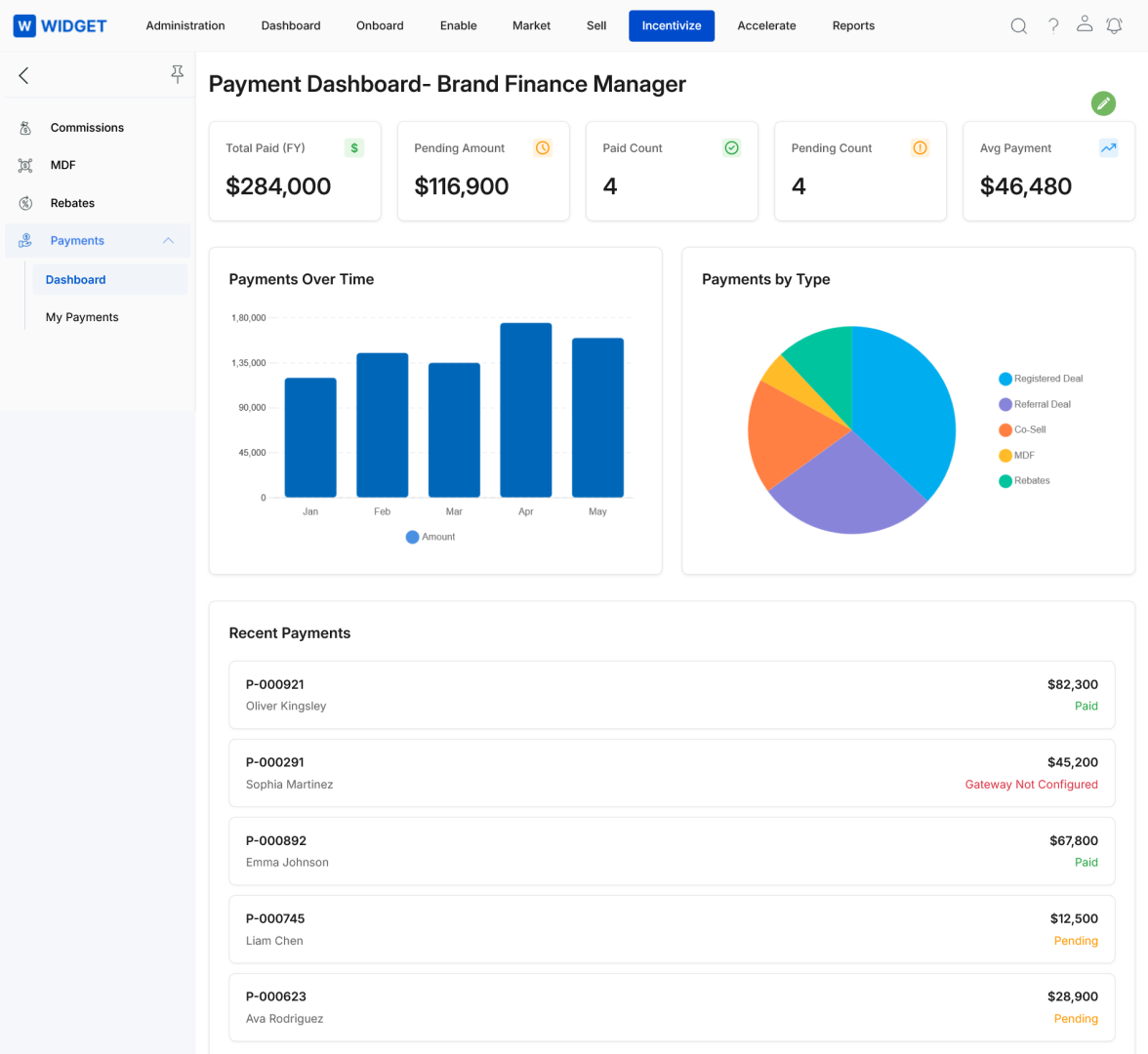Click the Apr bar in chart
The width and height of the screenshot is (1148, 1054).
coord(525,410)
